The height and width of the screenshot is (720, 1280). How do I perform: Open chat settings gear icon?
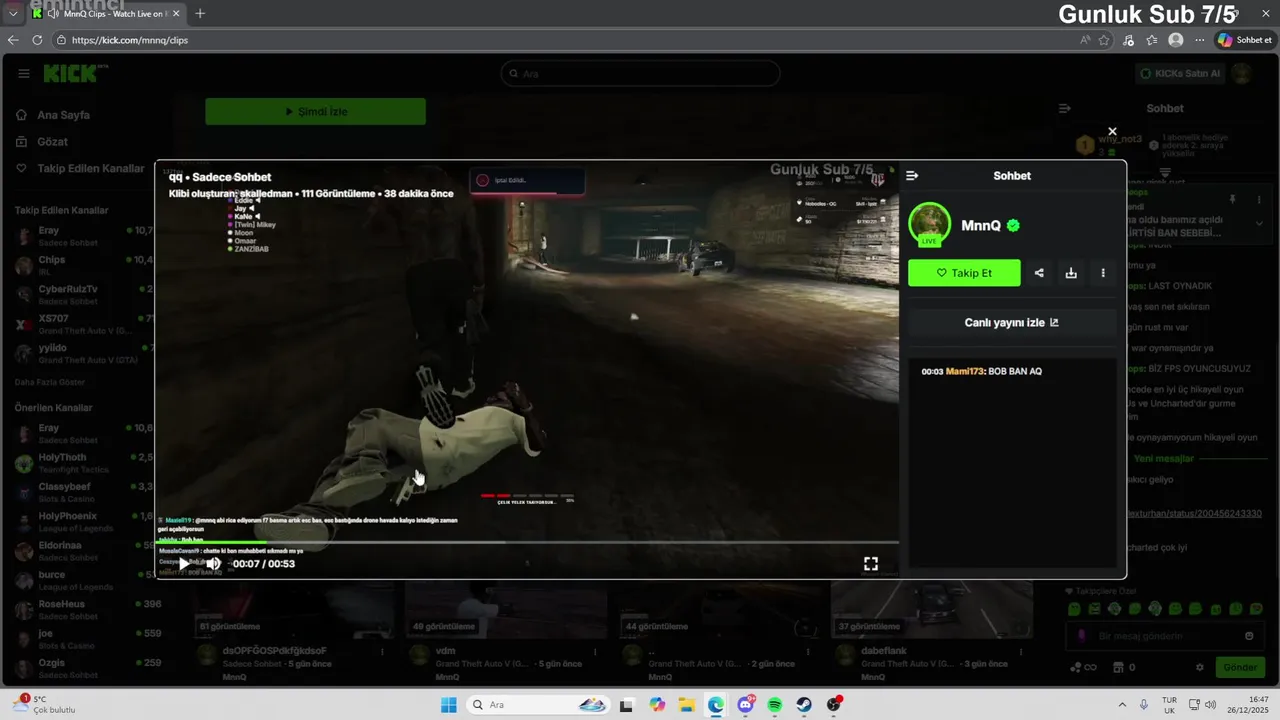click(x=1200, y=667)
